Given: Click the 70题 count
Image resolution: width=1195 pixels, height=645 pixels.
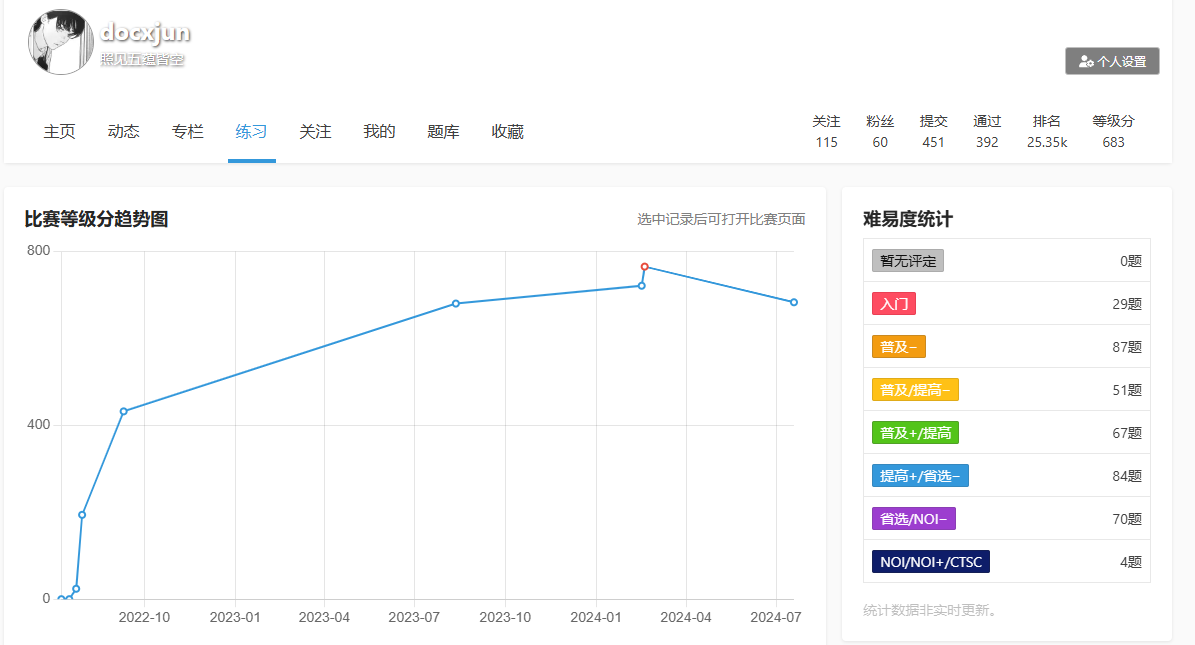Looking at the screenshot, I should 1126,519.
